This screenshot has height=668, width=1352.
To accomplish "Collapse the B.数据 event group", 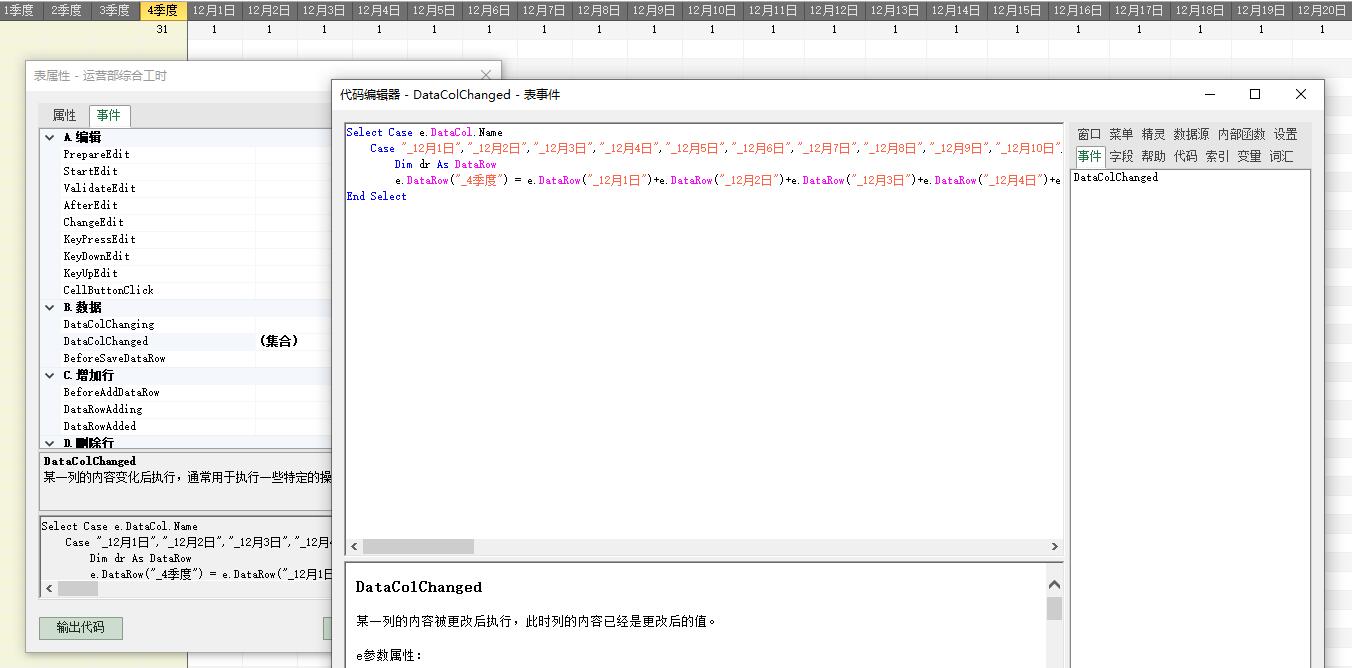I will [50, 307].
